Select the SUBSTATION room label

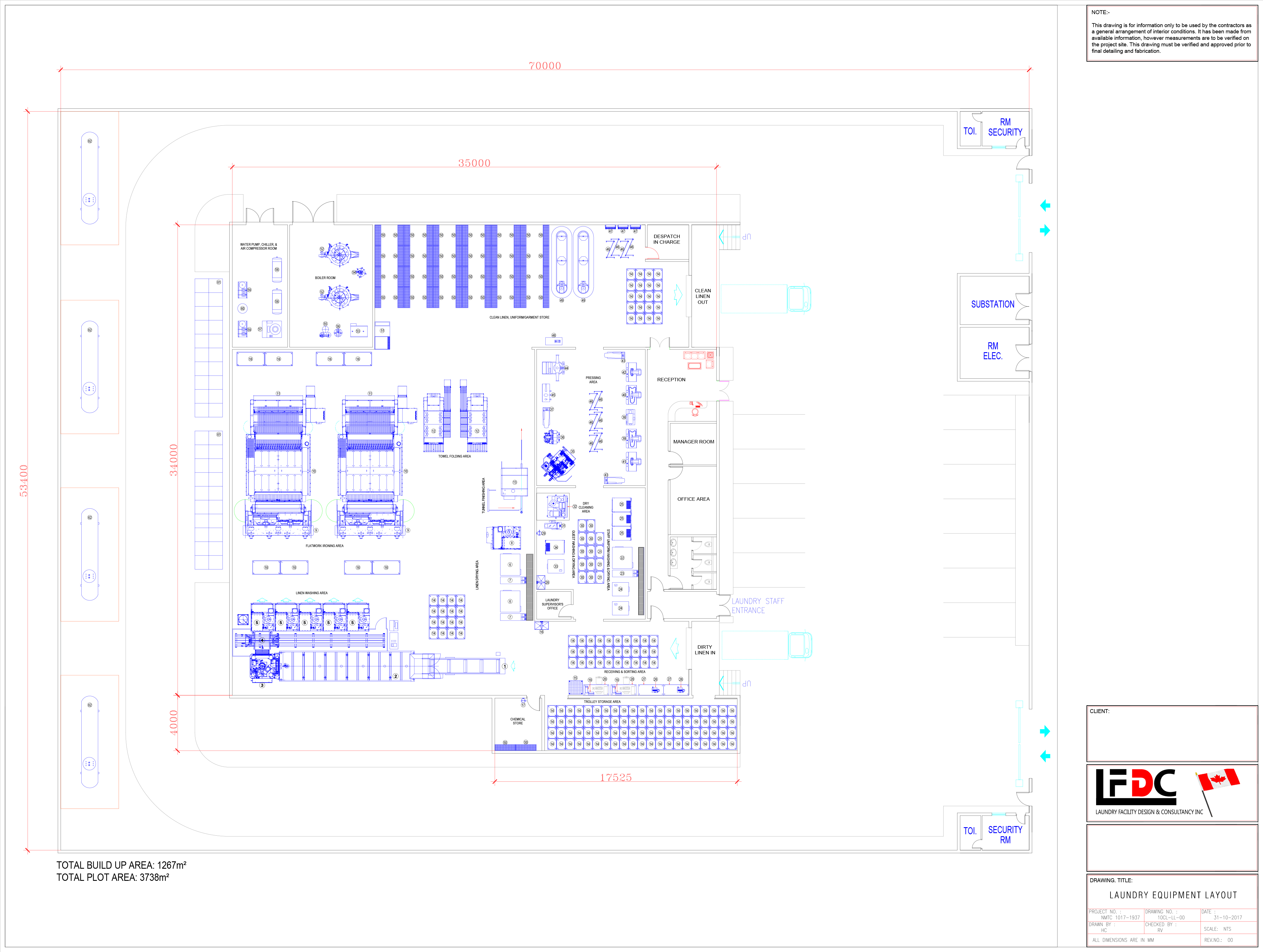tap(992, 304)
